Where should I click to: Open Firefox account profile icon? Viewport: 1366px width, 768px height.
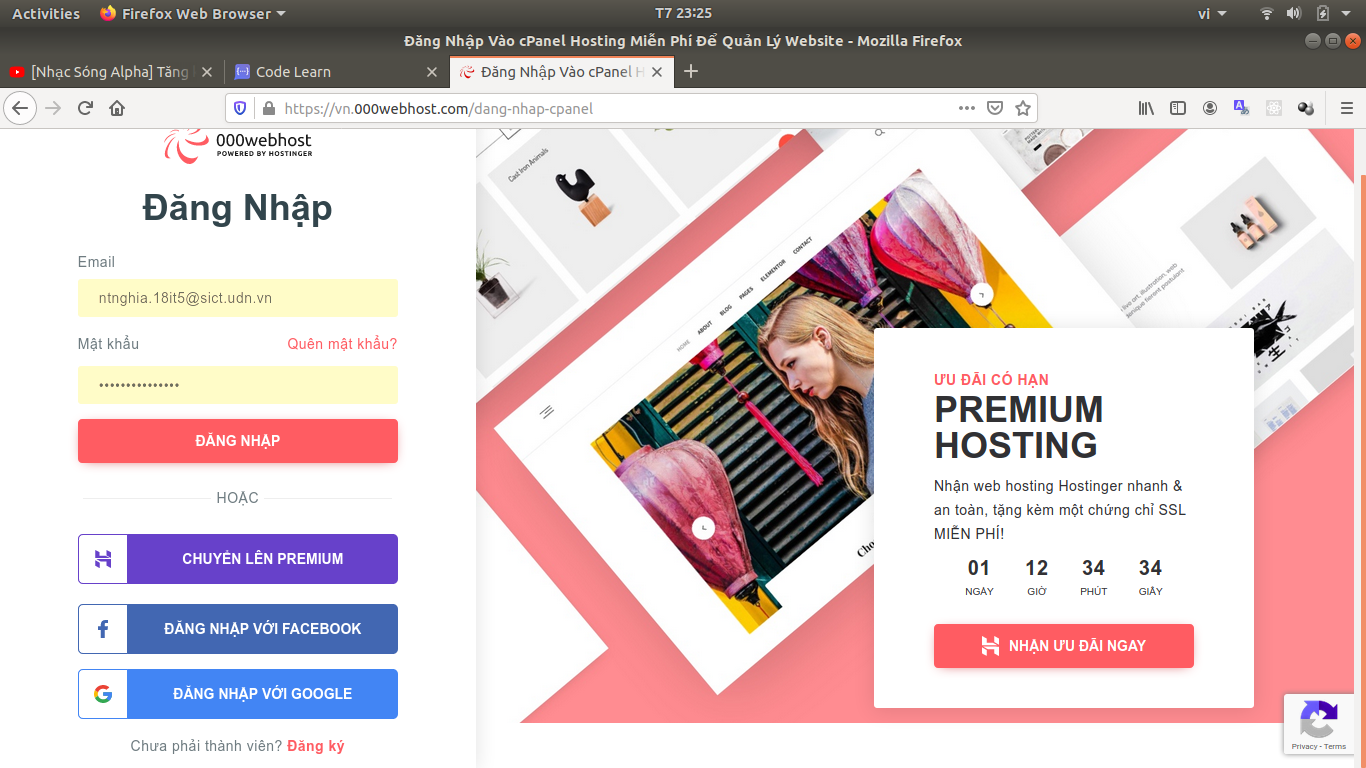click(1210, 108)
